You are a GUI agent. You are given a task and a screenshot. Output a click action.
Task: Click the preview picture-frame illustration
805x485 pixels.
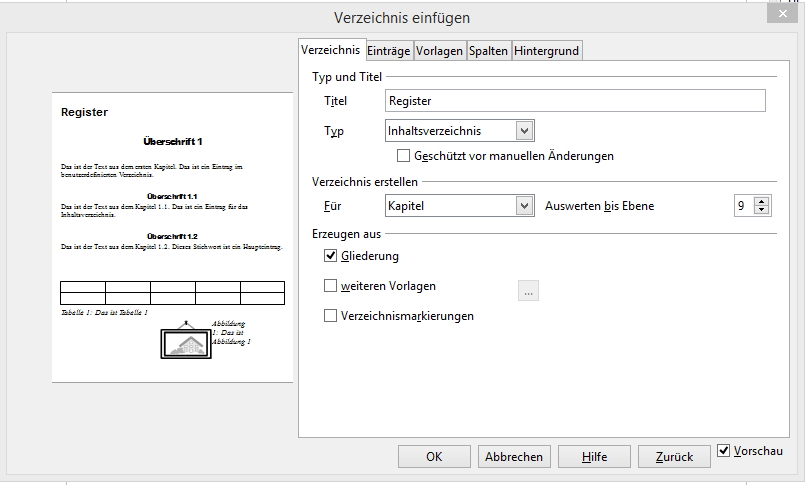click(x=186, y=340)
